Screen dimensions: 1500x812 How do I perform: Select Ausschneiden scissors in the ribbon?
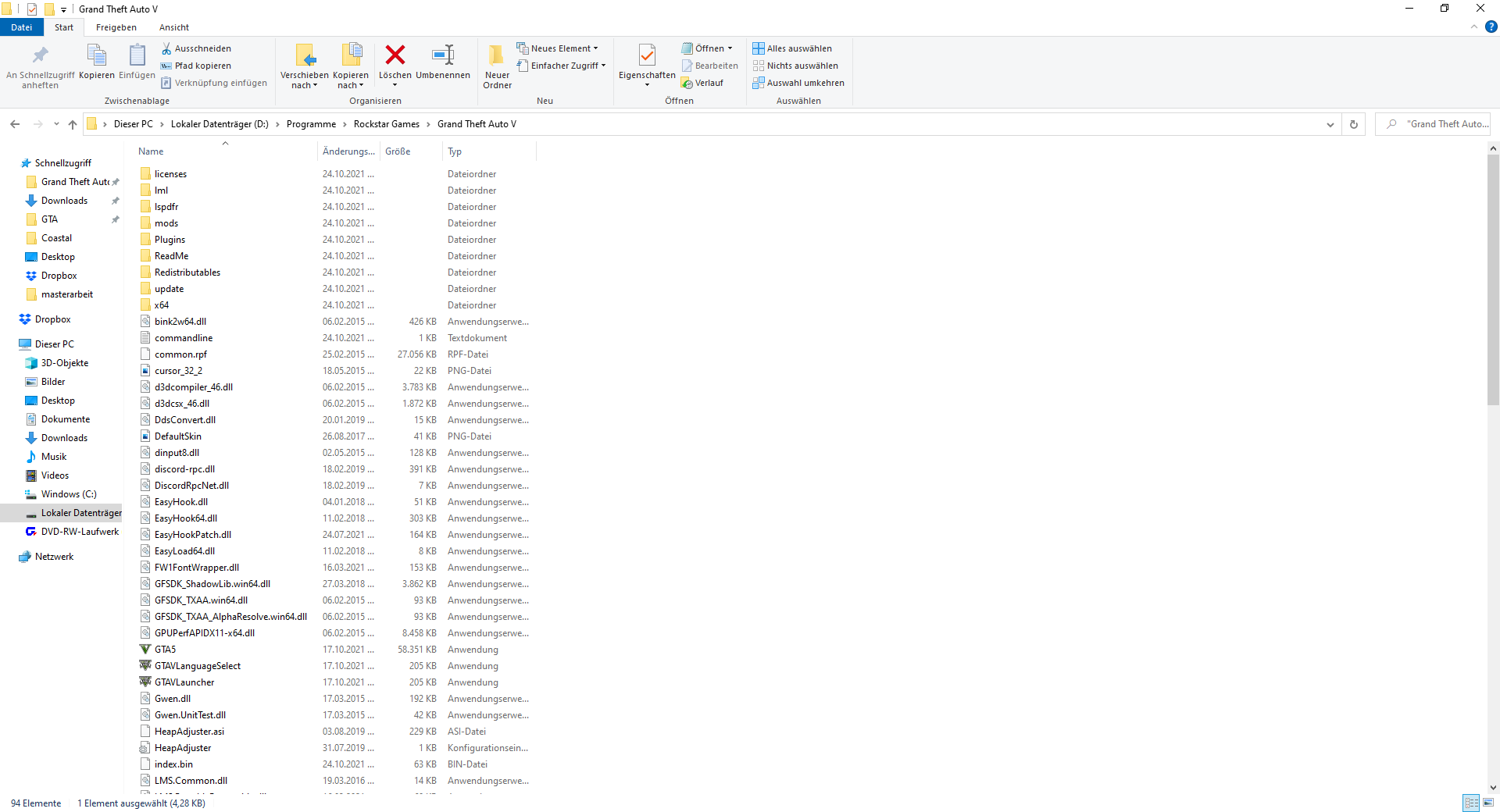pos(196,48)
